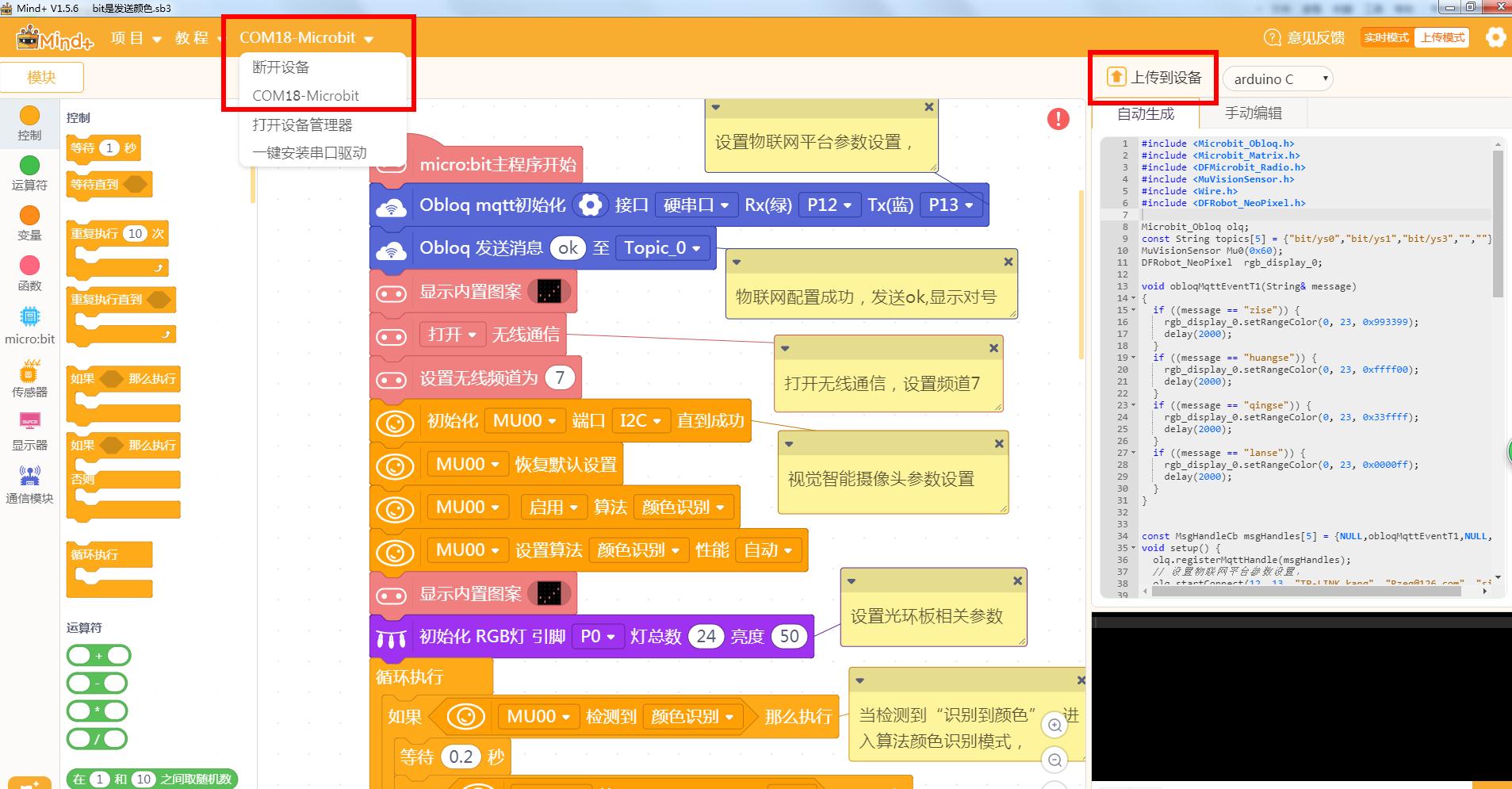The width and height of the screenshot is (1512, 789).
Task: Open the 项目 menu
Action: point(136,38)
